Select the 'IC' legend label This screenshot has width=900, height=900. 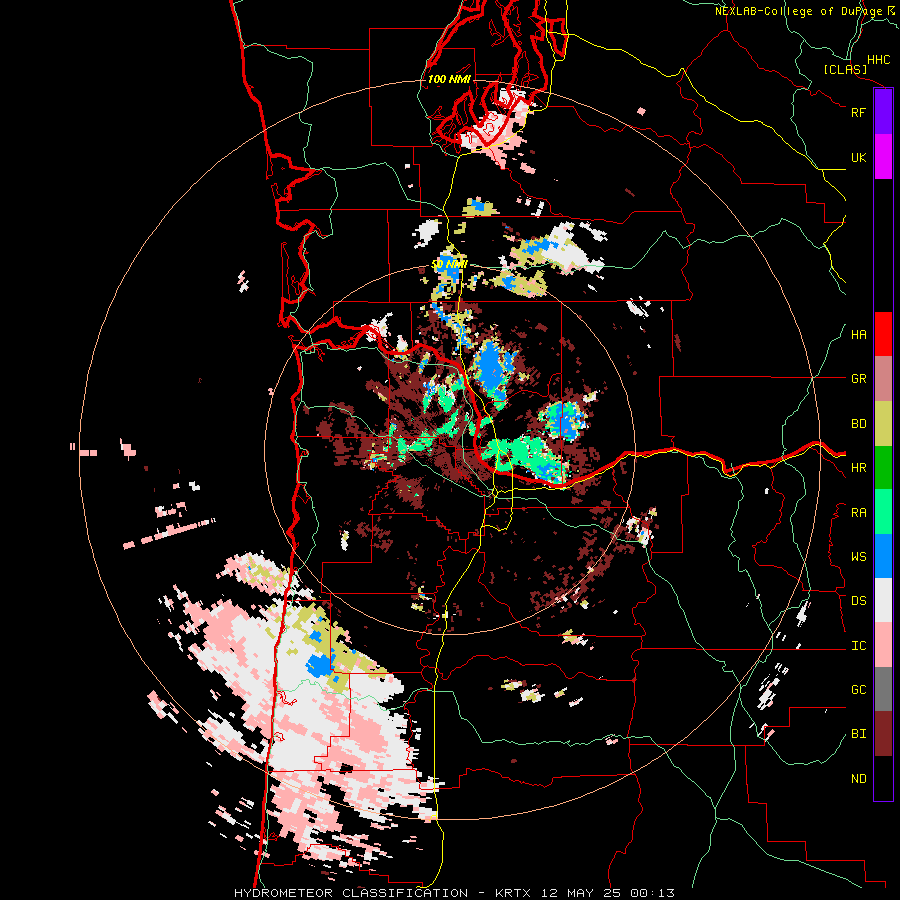coord(858,646)
